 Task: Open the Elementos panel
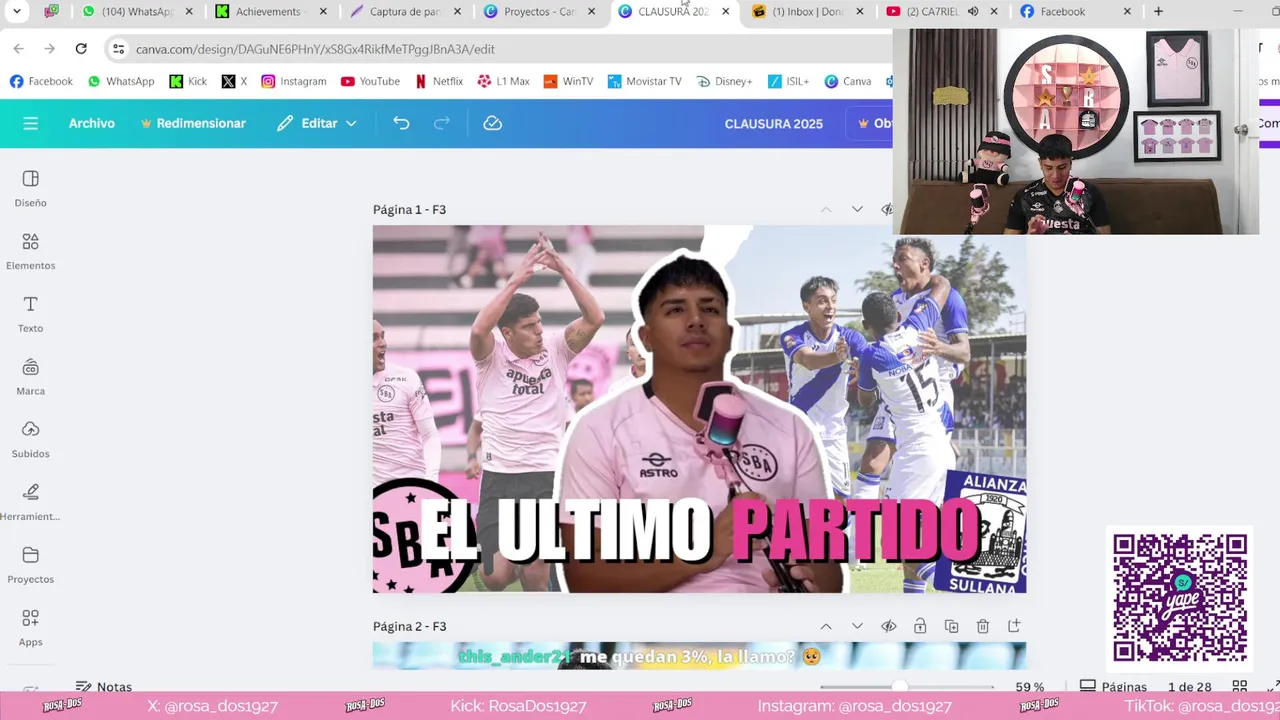pos(30,251)
